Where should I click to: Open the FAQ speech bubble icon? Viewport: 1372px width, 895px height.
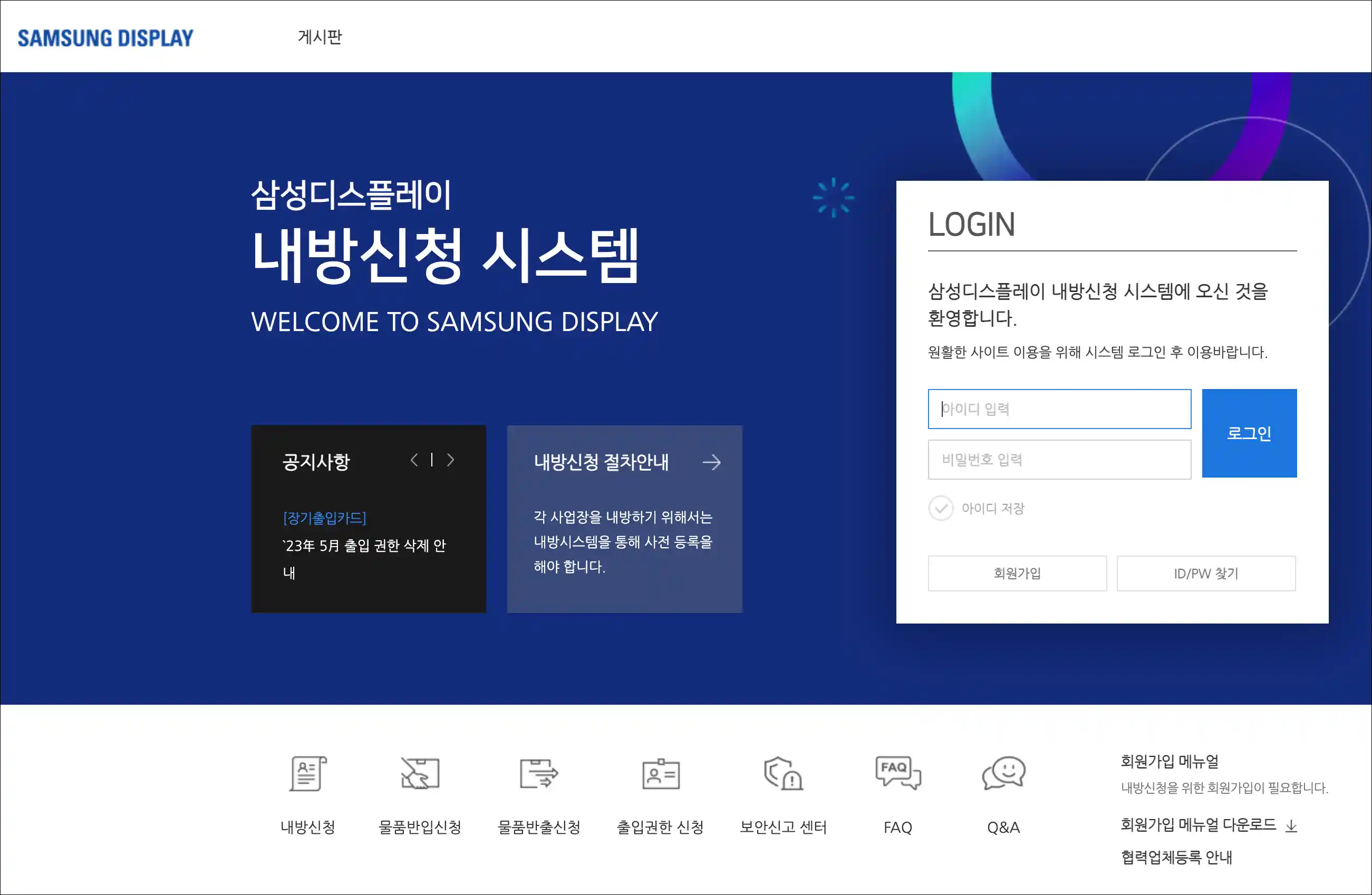point(897,773)
